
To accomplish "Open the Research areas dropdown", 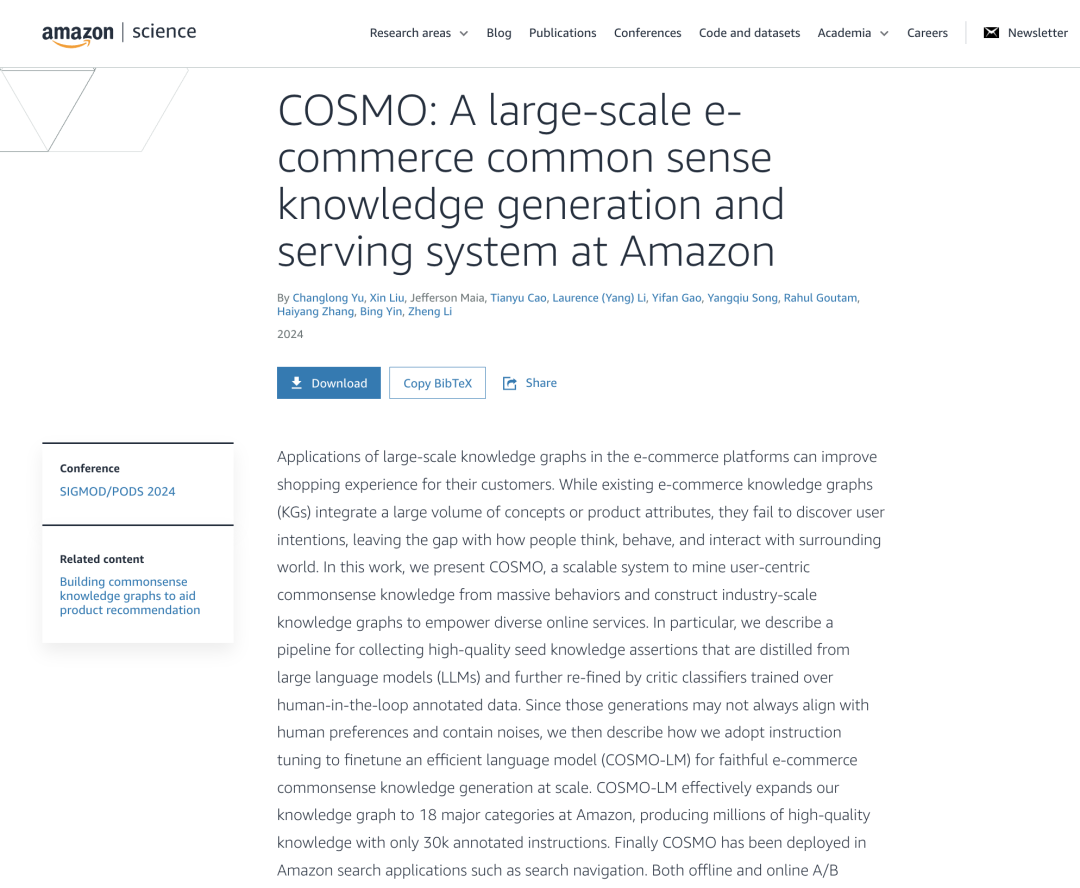I will pos(410,33).
